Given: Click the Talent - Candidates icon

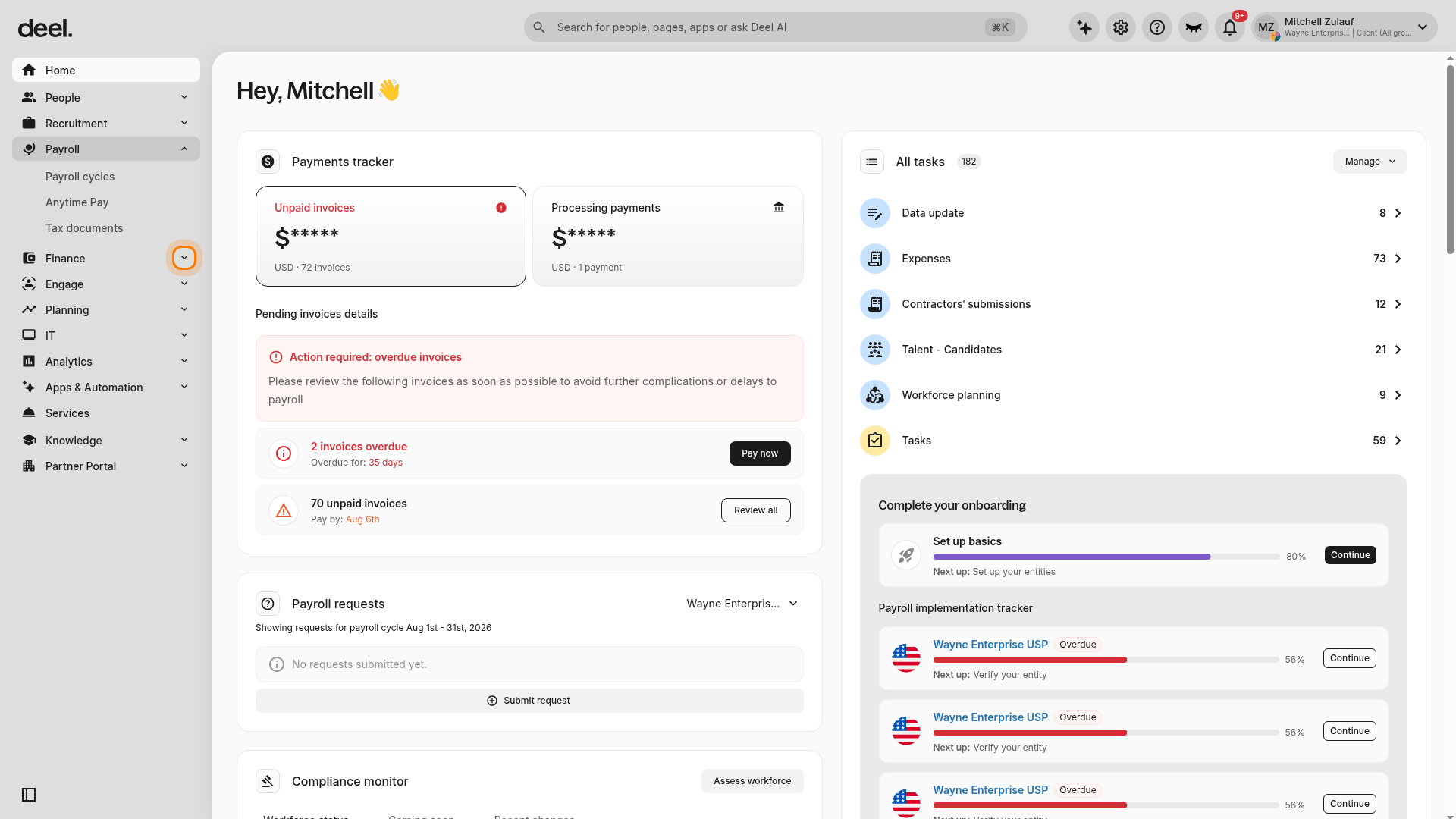Looking at the screenshot, I should [875, 350].
